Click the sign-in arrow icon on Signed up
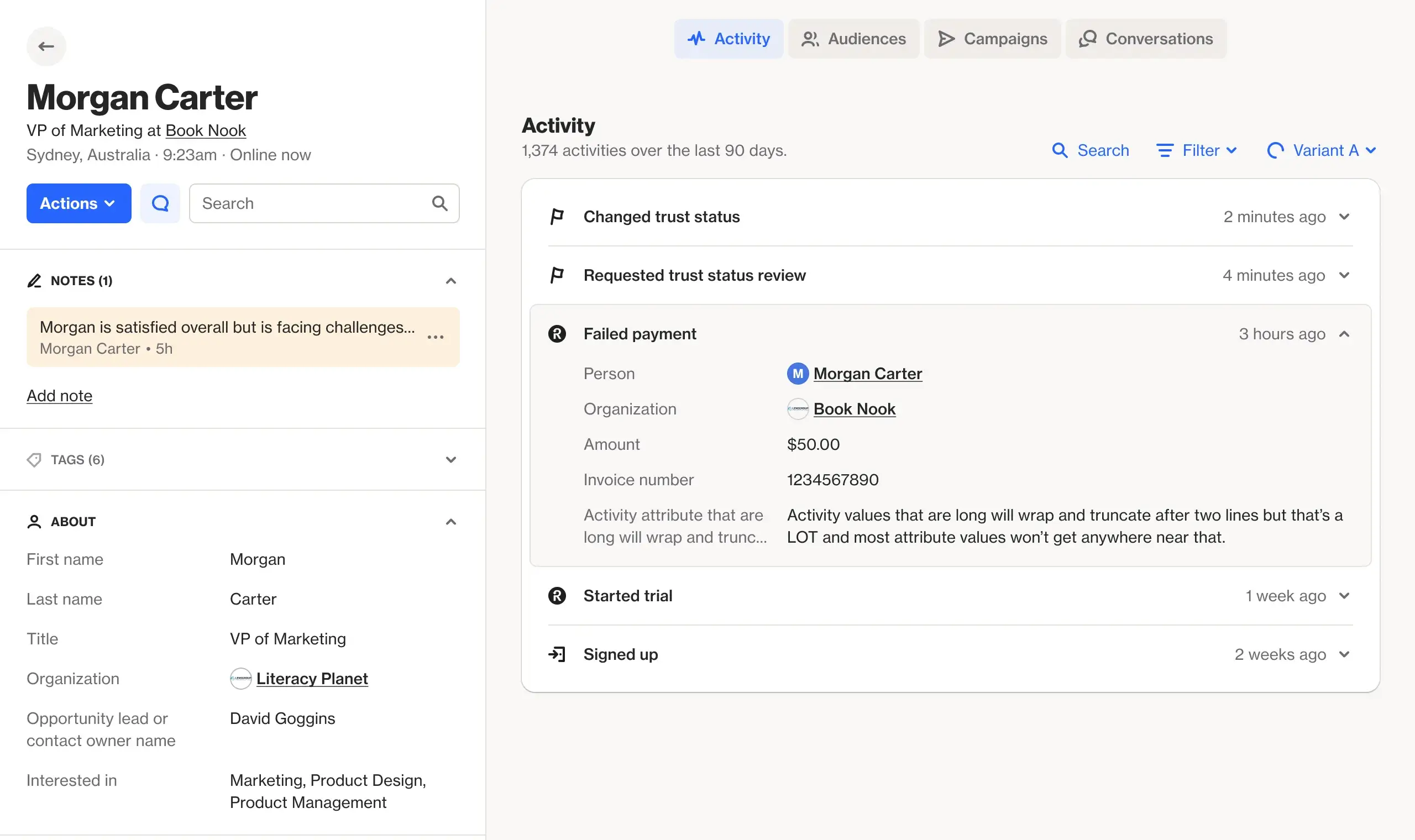Image resolution: width=1415 pixels, height=840 pixels. [557, 654]
